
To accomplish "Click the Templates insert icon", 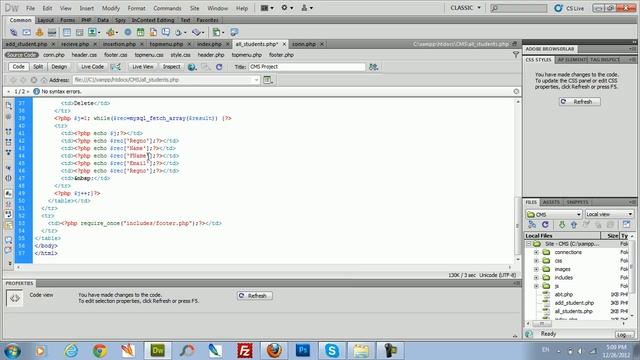I will [x=216, y=32].
